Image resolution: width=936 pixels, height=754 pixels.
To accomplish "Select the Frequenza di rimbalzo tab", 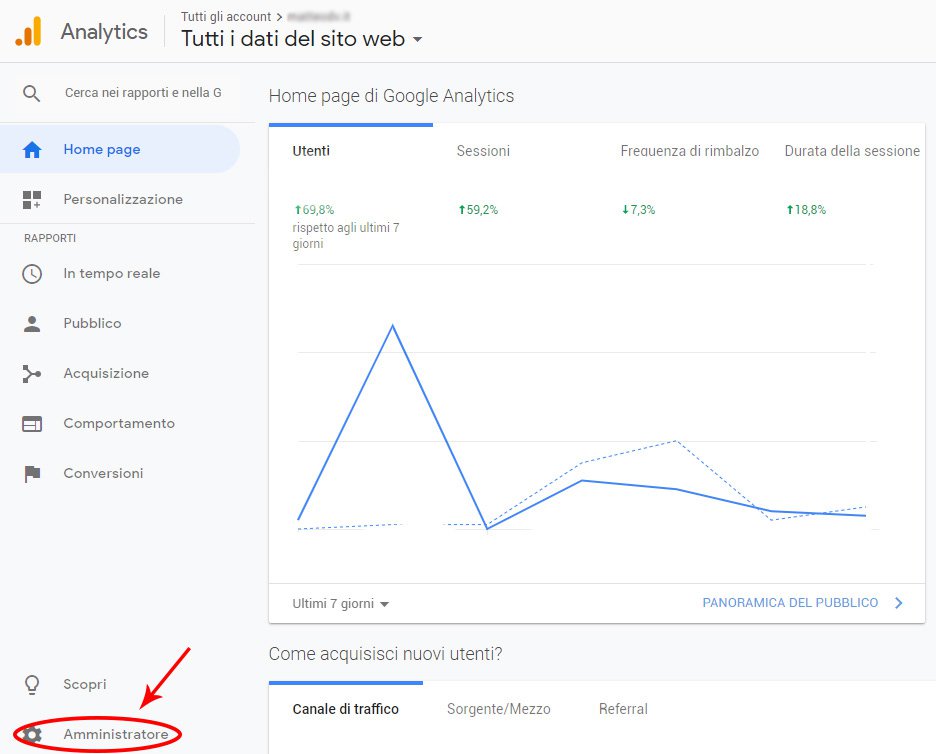I will (x=689, y=151).
